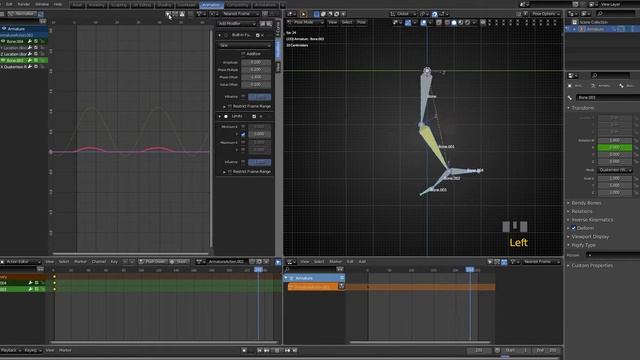Click the select box tool icon in viewport header

(x=316, y=14)
